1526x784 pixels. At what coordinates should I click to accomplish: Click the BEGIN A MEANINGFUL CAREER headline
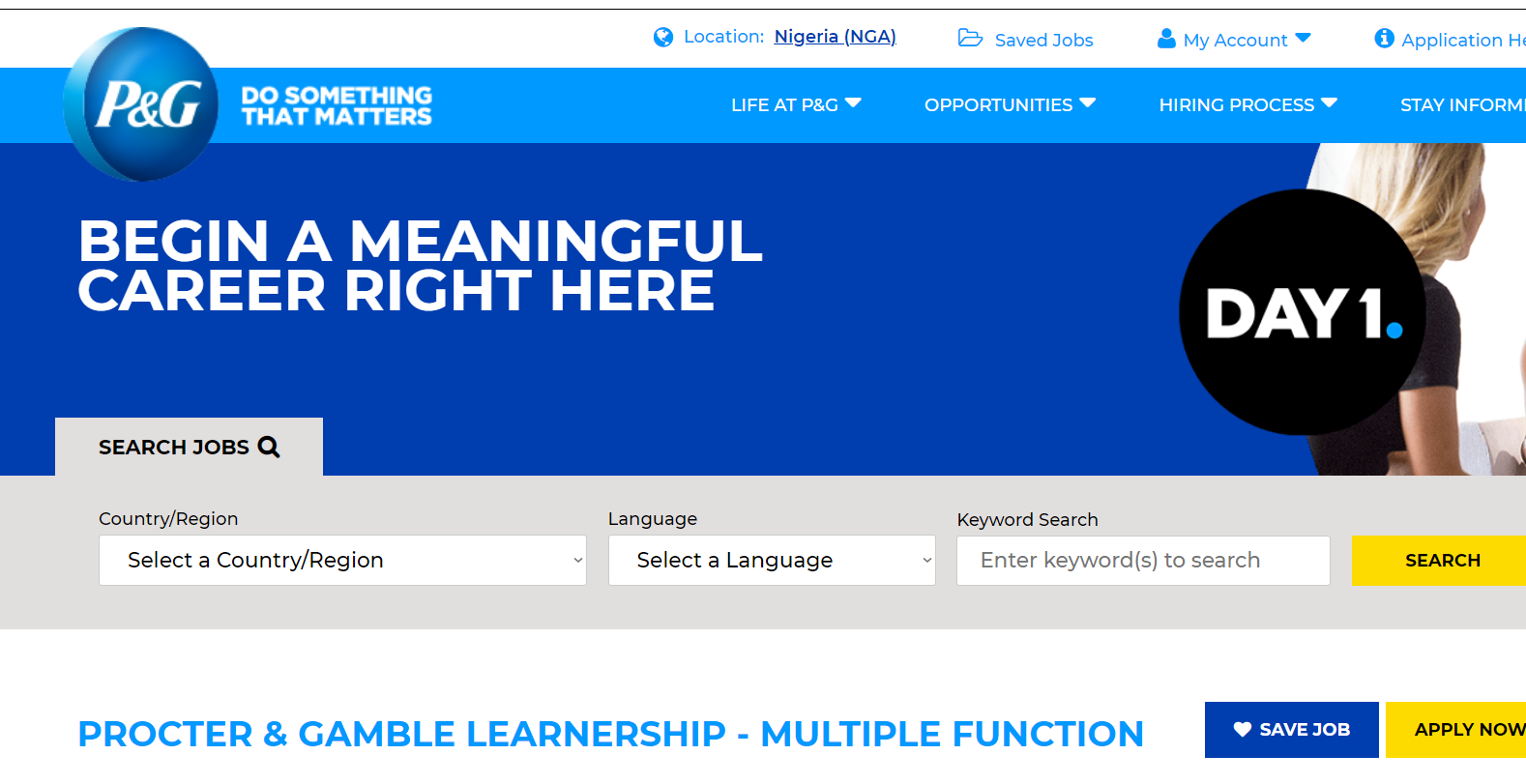420,266
